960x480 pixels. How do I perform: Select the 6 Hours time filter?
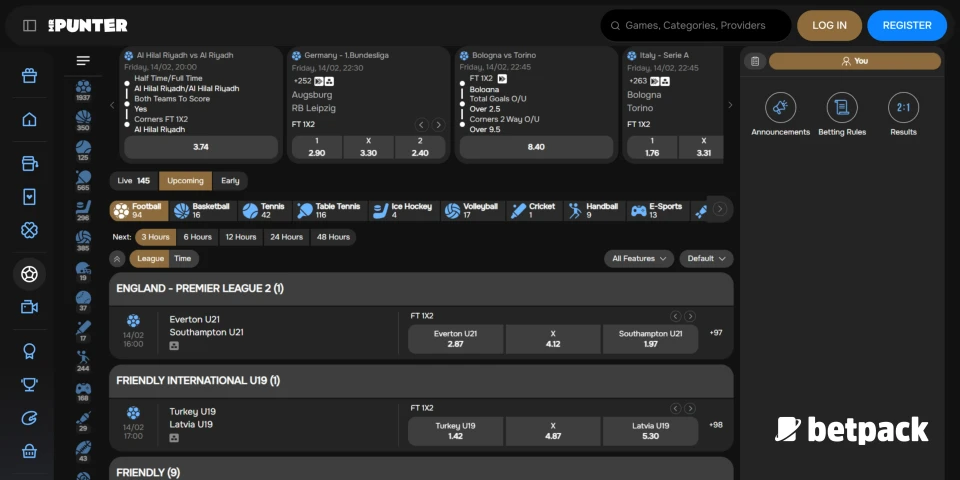(x=197, y=237)
